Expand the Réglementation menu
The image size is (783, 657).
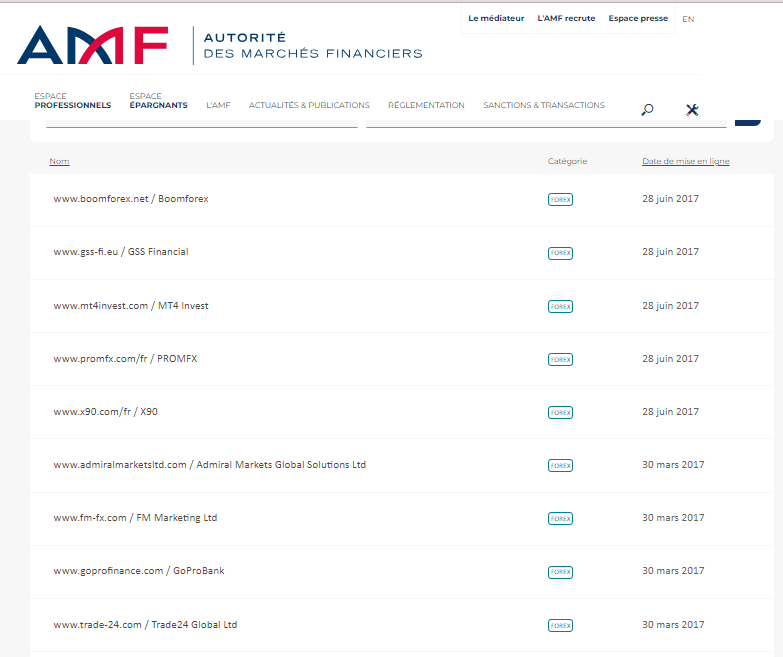(x=426, y=105)
